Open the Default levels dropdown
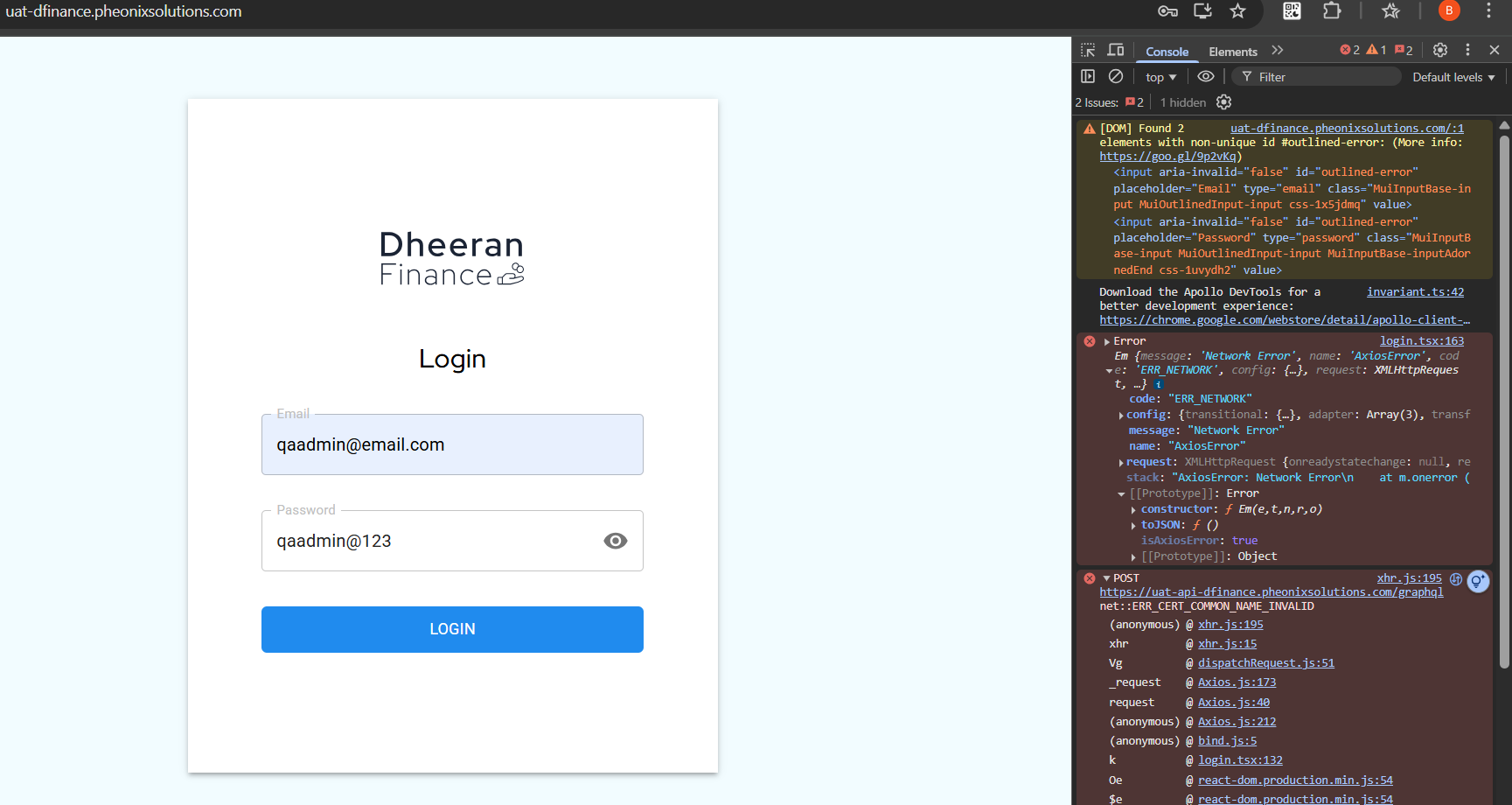Screen dimensions: 1512x805 point(1453,77)
